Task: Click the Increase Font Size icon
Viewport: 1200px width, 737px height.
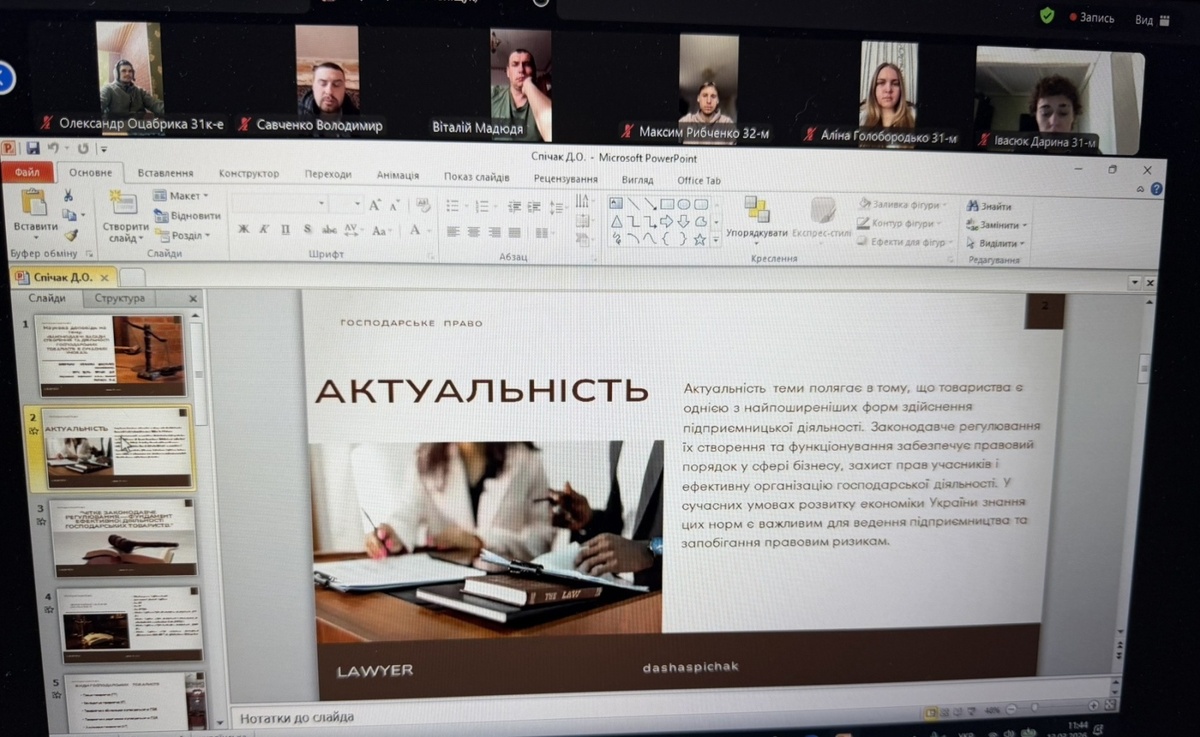Action: tap(375, 205)
